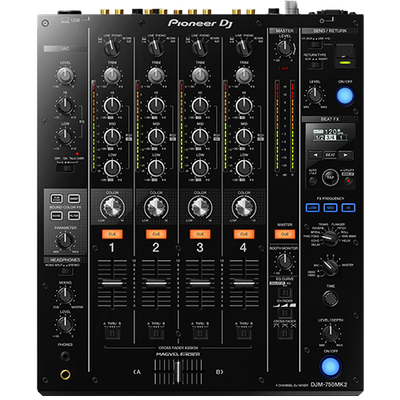Viewport: 400px width, 400px height.
Task: Click the LEVEL/DEPTH knob
Action: coord(330,333)
